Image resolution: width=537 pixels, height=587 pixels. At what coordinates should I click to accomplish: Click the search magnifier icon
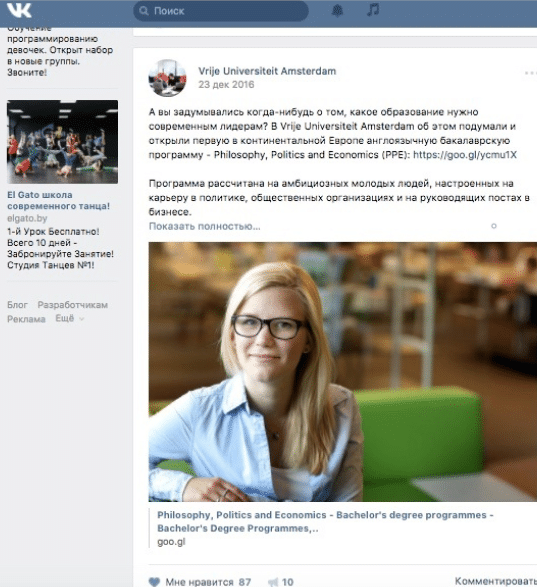143,11
